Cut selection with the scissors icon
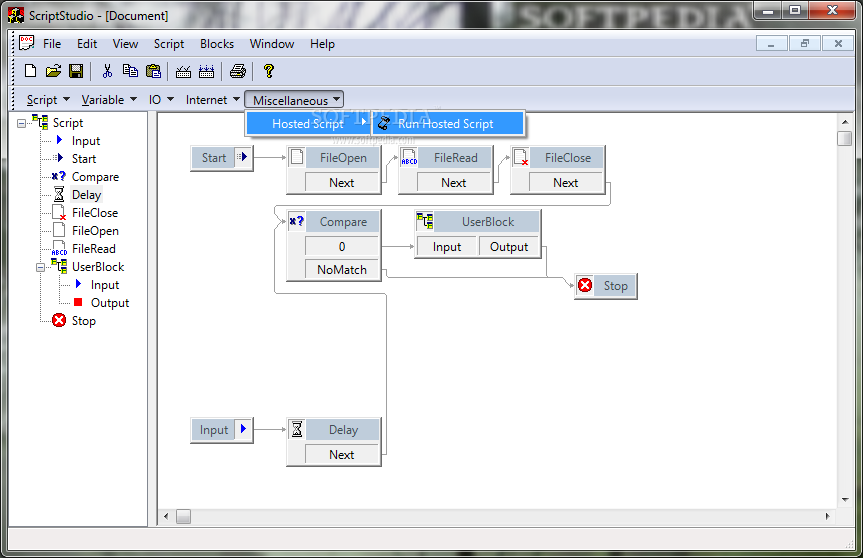The height and width of the screenshot is (558, 863). 107,70
